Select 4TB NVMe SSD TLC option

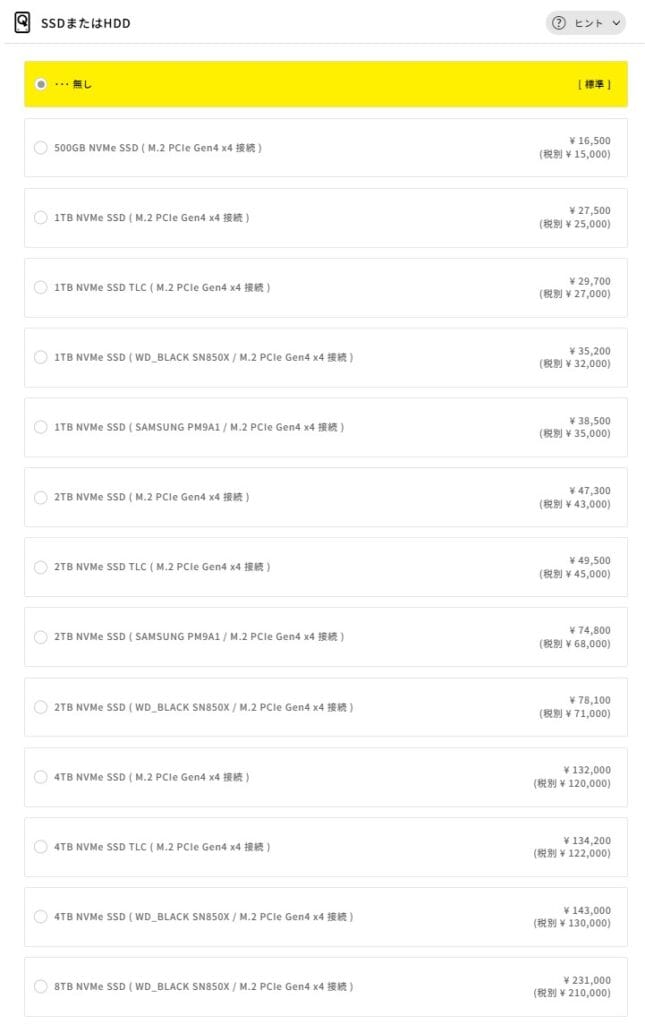(x=41, y=847)
